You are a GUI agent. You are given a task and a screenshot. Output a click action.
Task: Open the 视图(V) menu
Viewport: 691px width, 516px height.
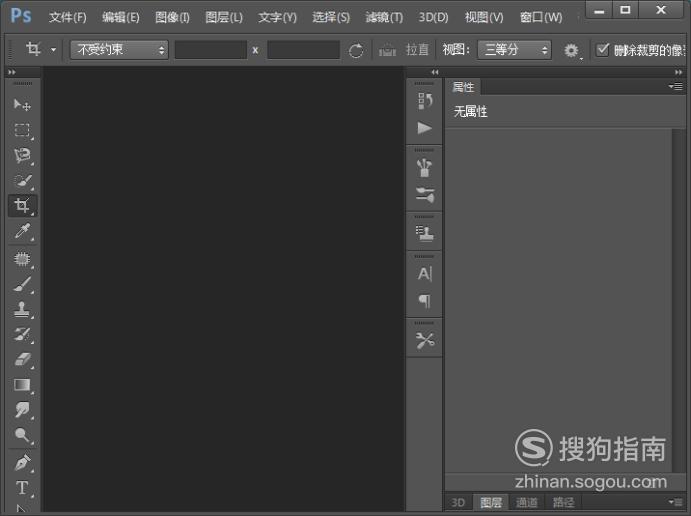pyautogui.click(x=484, y=17)
